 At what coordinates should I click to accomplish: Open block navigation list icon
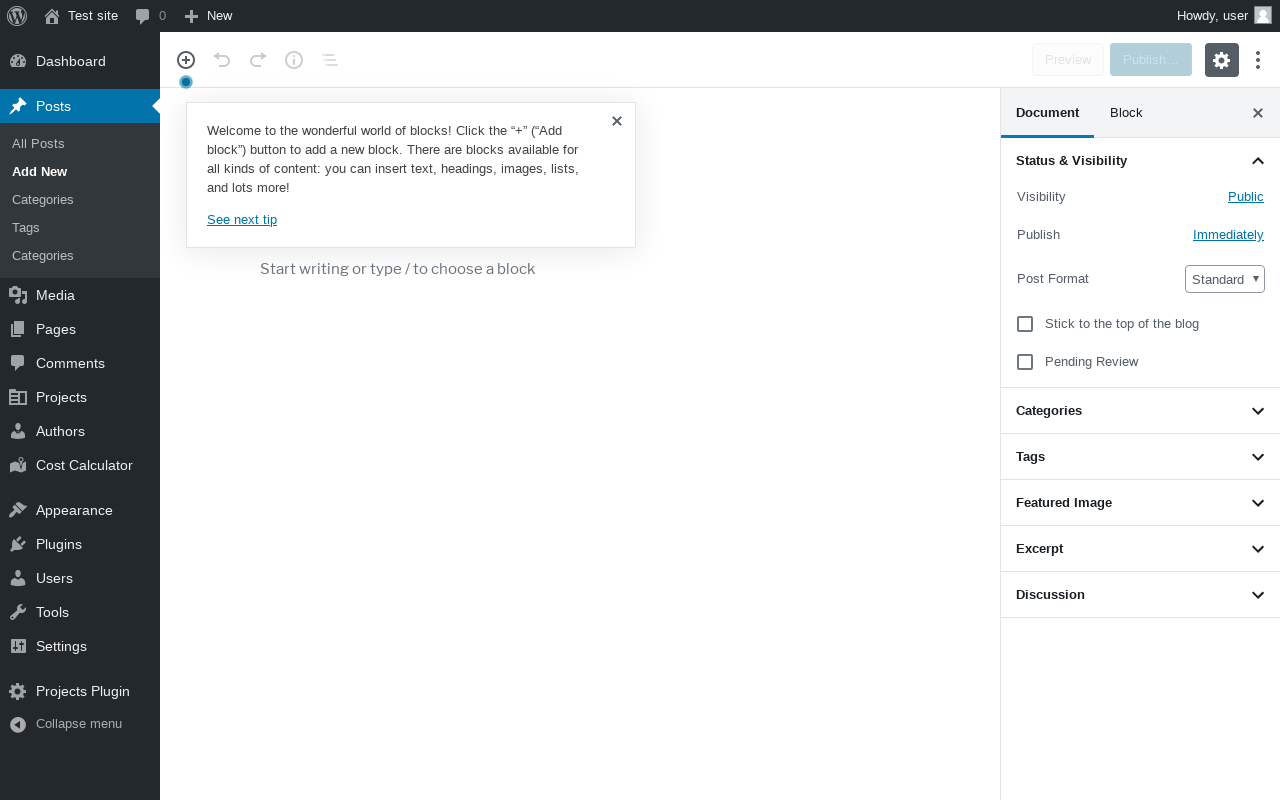[x=330, y=60]
